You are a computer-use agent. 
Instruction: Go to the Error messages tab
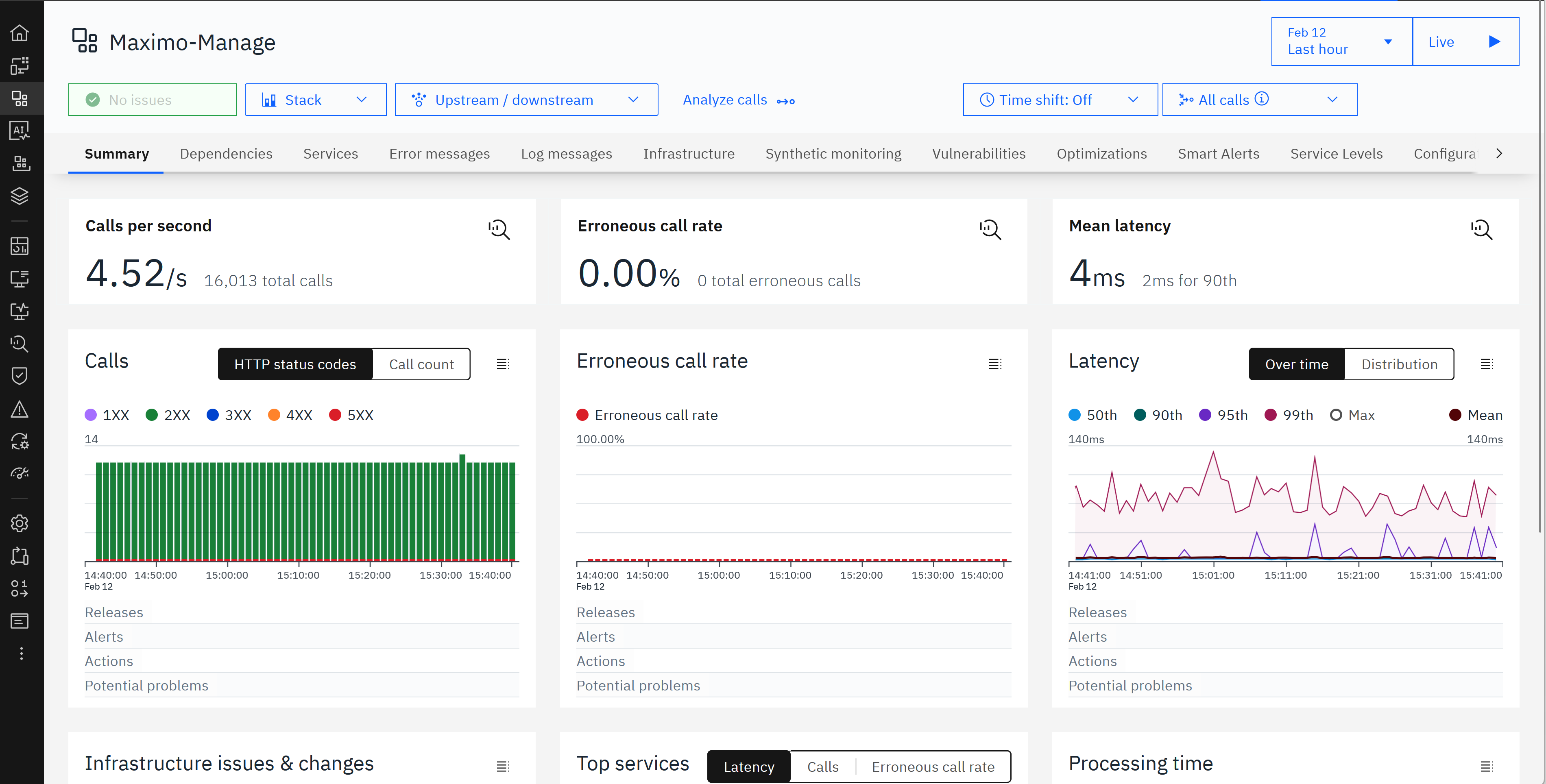coord(439,154)
